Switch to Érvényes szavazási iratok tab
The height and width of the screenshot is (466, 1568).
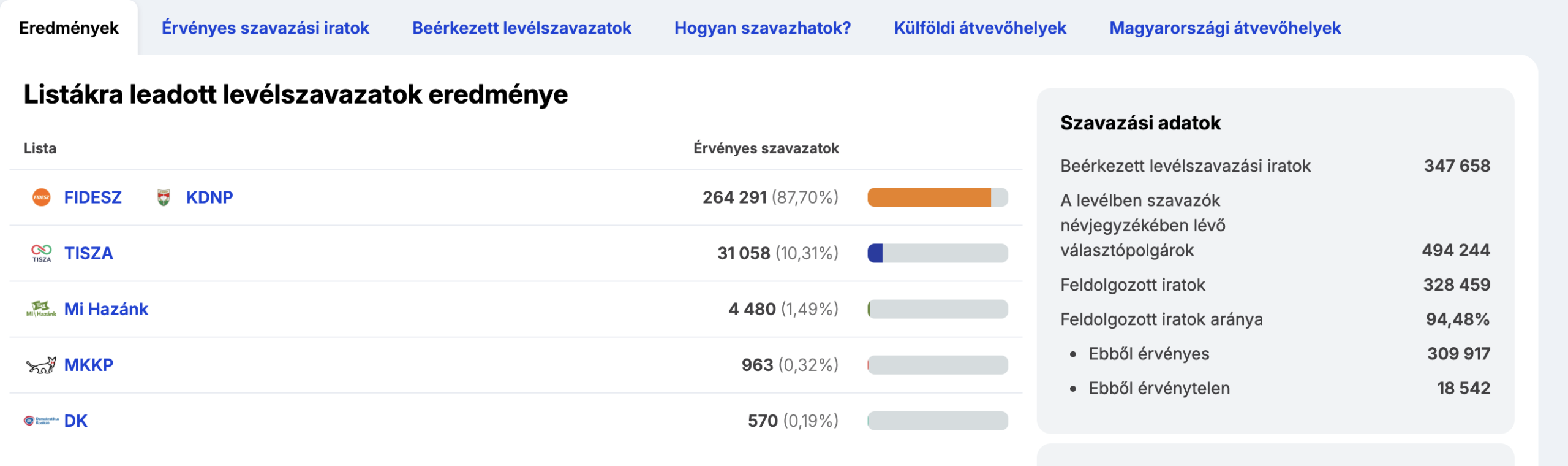(x=265, y=28)
